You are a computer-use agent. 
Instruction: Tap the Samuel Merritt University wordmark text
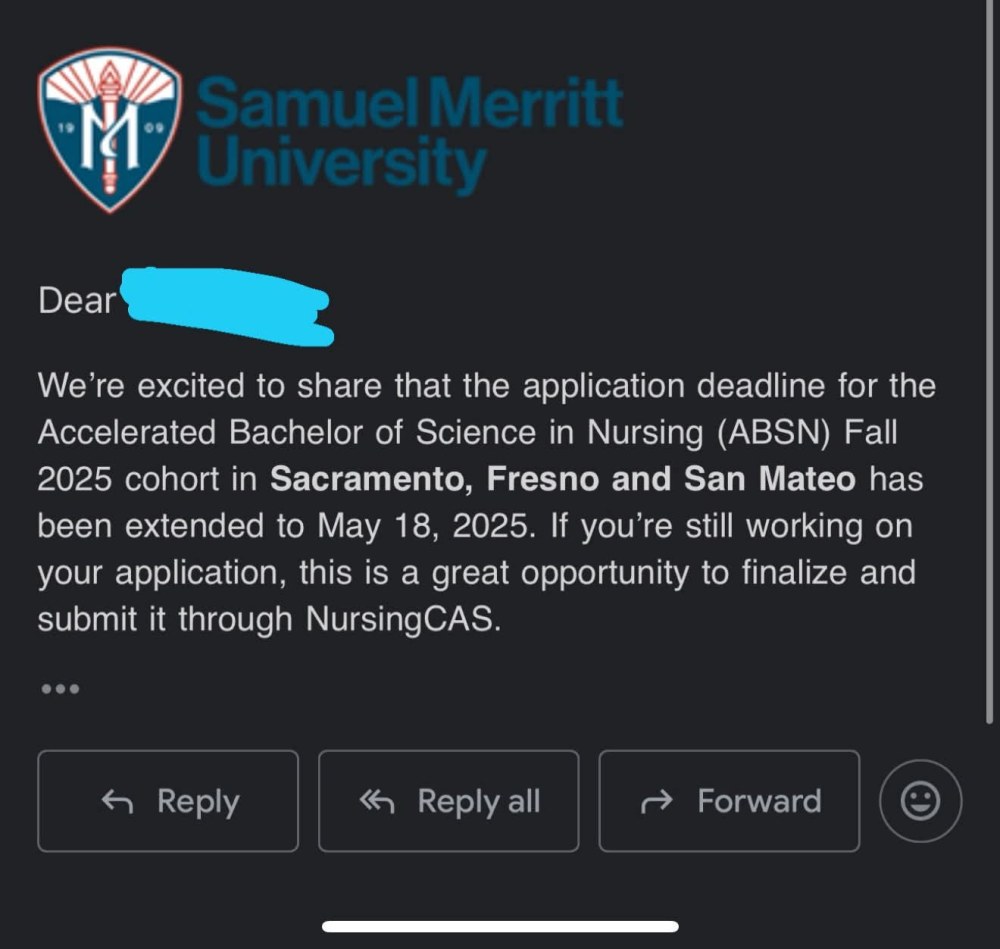(409, 134)
